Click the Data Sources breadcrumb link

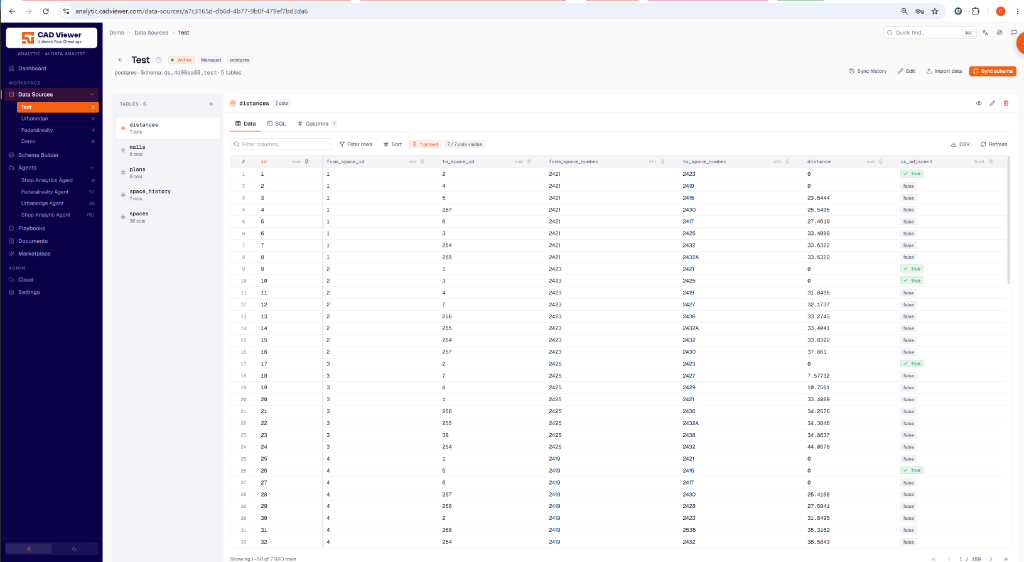click(x=152, y=33)
